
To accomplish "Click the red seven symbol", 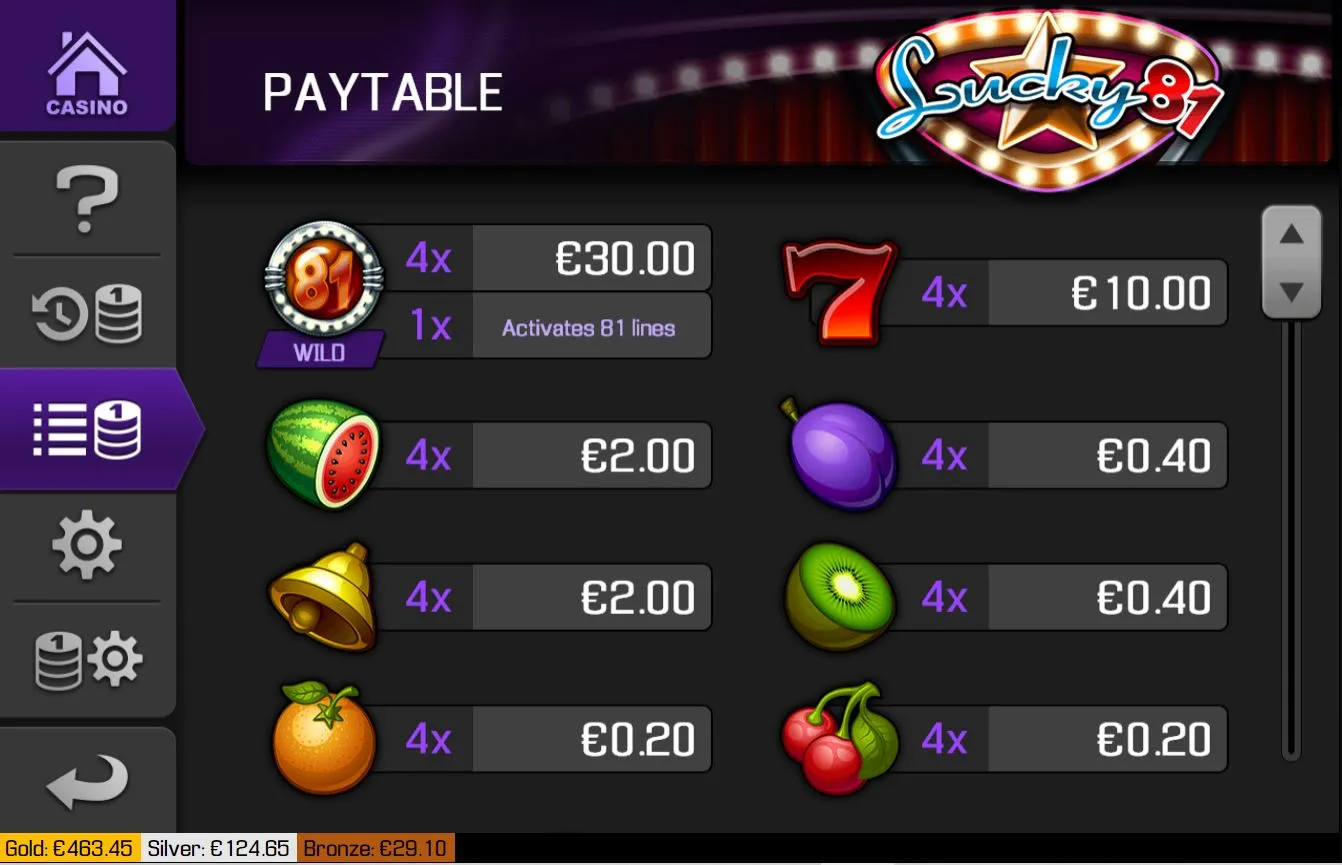I will pos(838,292).
